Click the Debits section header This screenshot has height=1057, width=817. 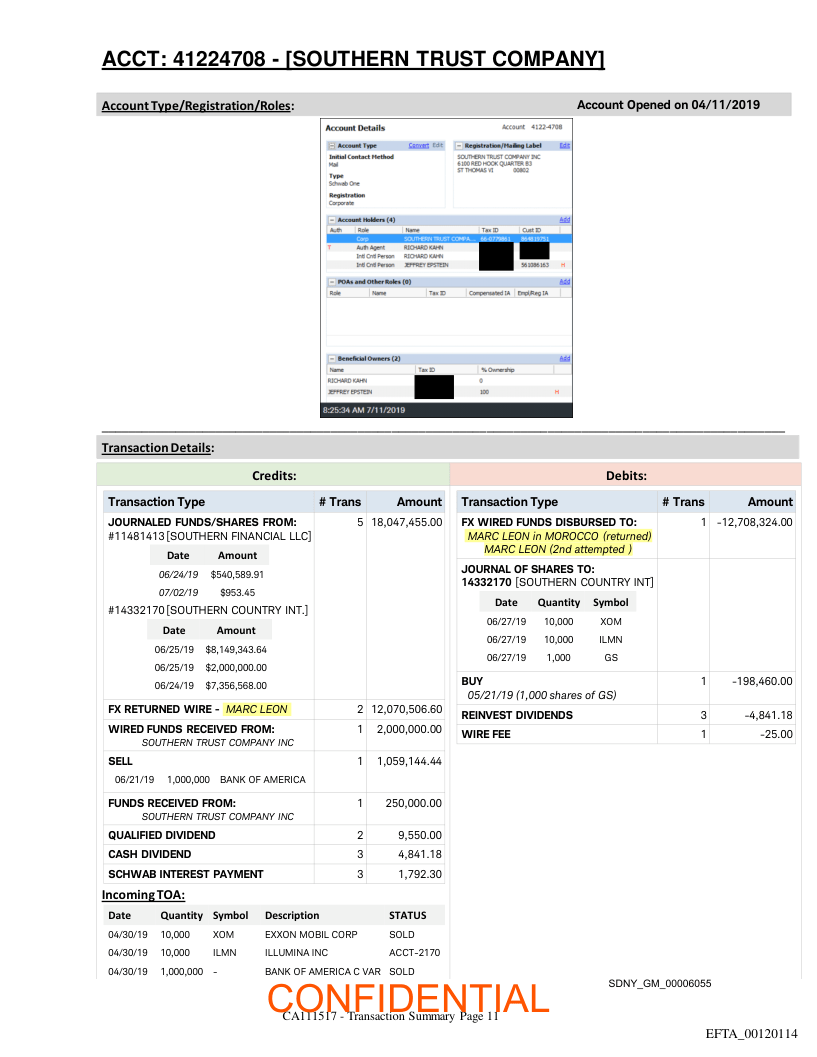pos(626,476)
